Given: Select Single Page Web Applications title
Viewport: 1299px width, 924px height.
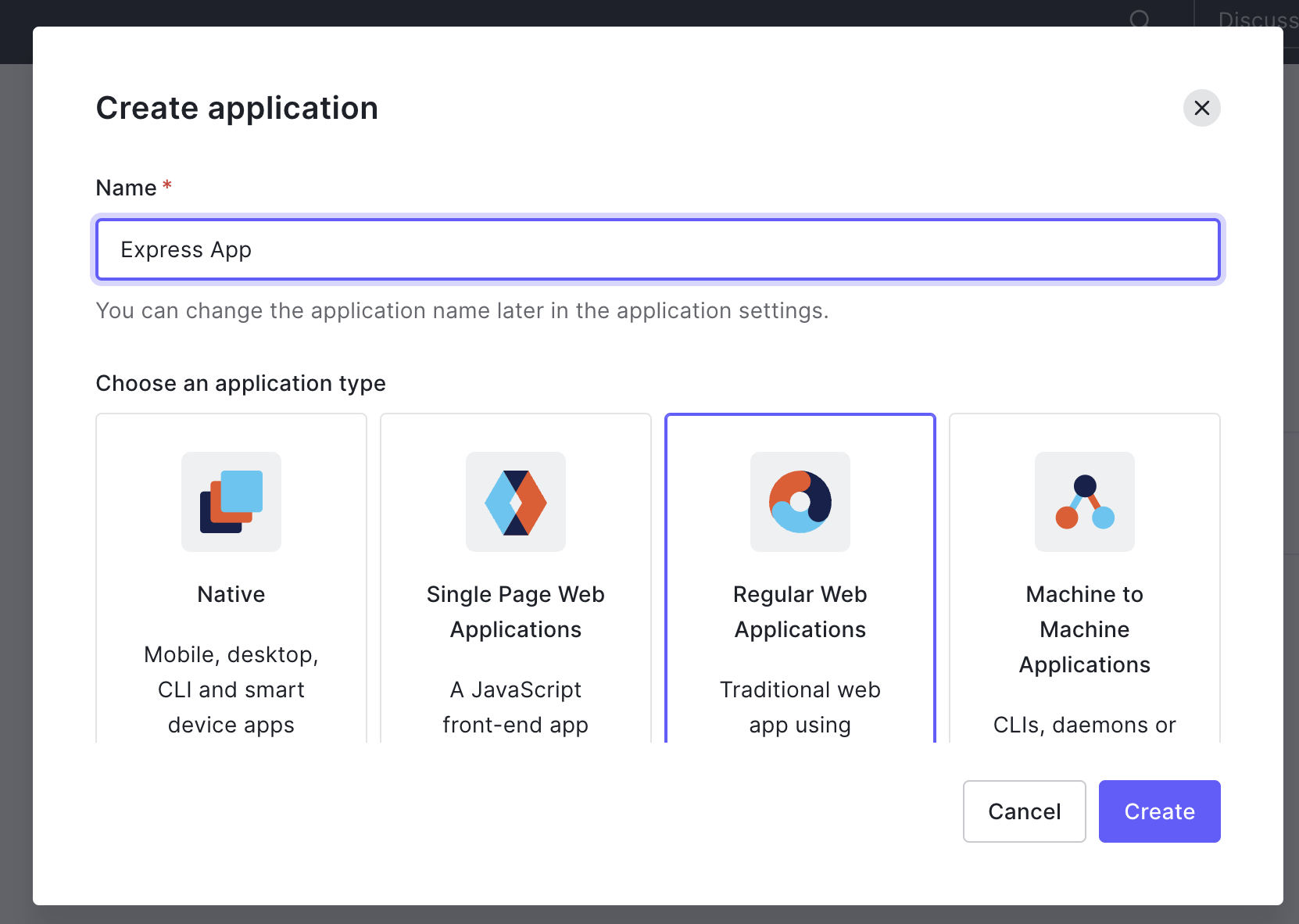Looking at the screenshot, I should tap(516, 612).
